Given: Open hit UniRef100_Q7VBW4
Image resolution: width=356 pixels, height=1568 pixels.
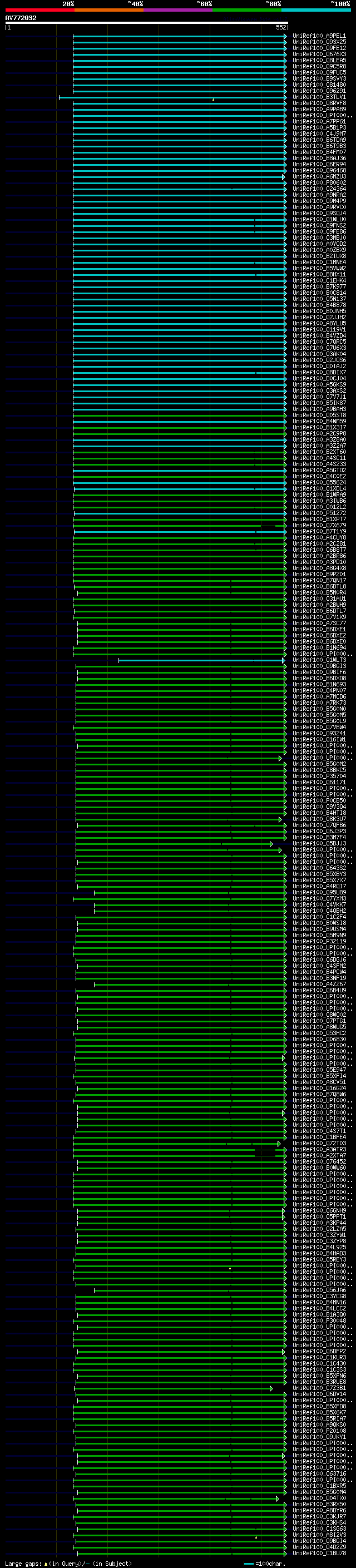Looking at the screenshot, I should 319,728.
